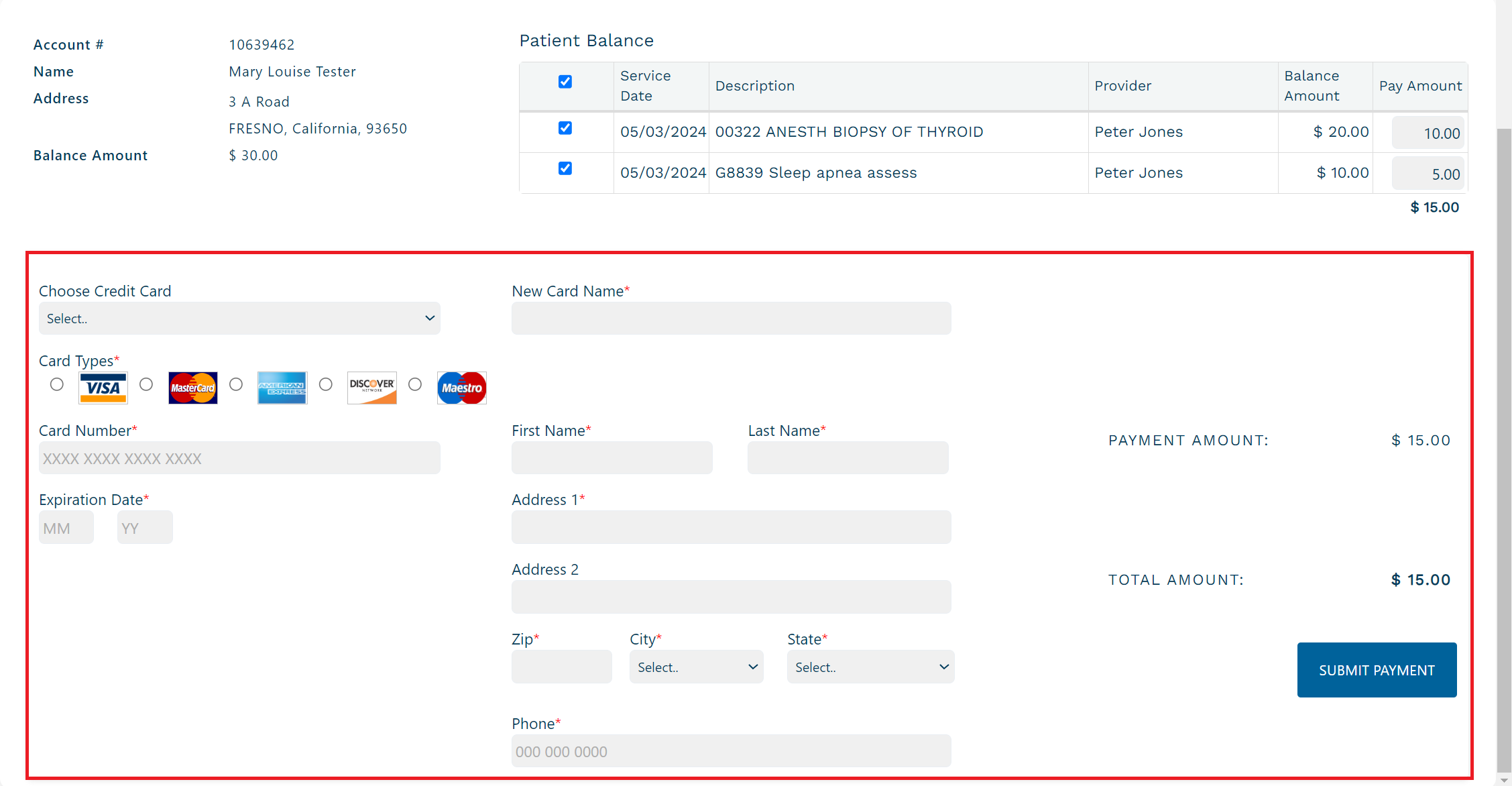Select the Discover radio button

point(326,384)
